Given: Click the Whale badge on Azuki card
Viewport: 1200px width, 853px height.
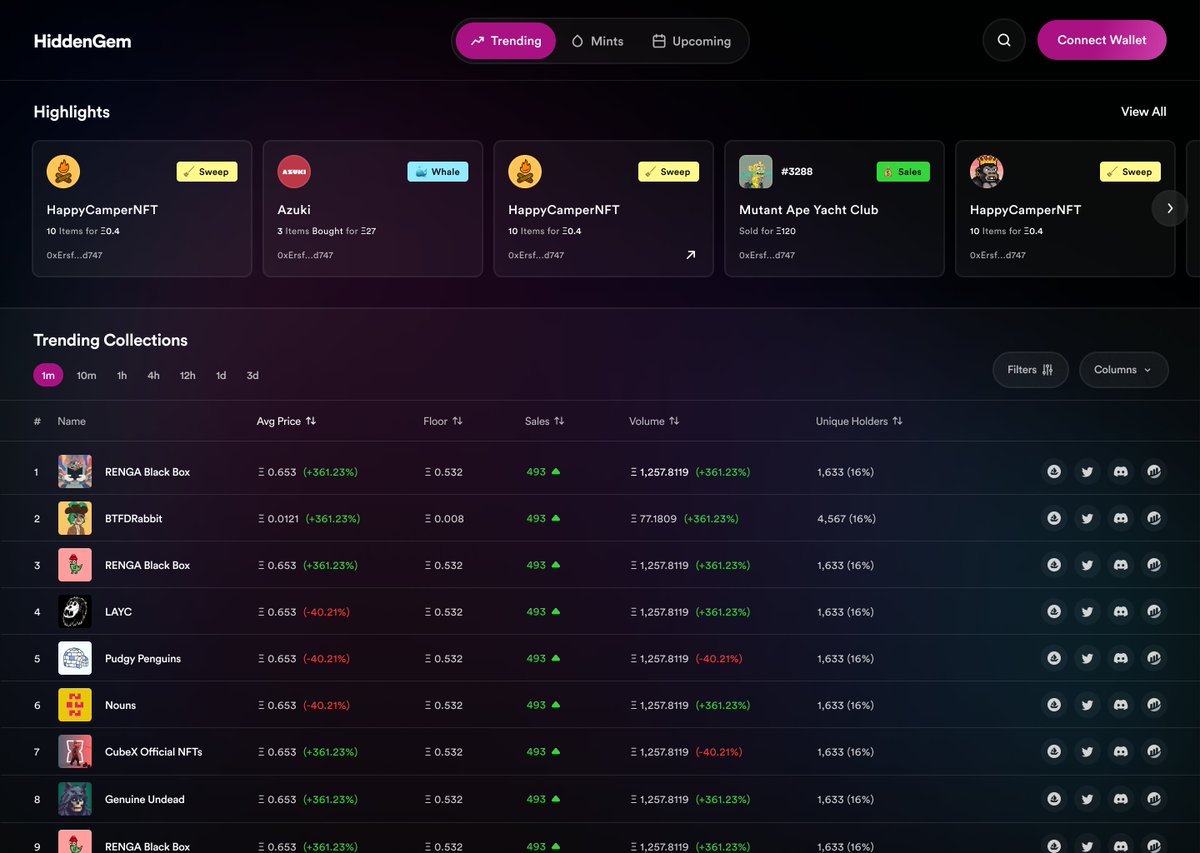Looking at the screenshot, I should coord(438,172).
